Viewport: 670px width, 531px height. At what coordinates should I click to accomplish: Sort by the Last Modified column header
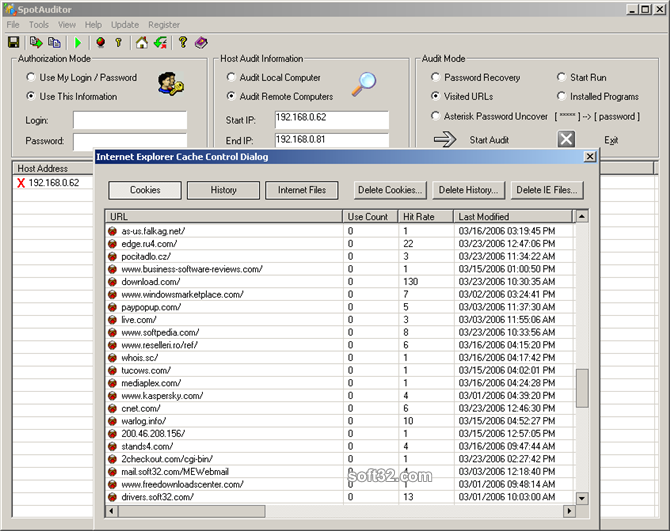513,217
